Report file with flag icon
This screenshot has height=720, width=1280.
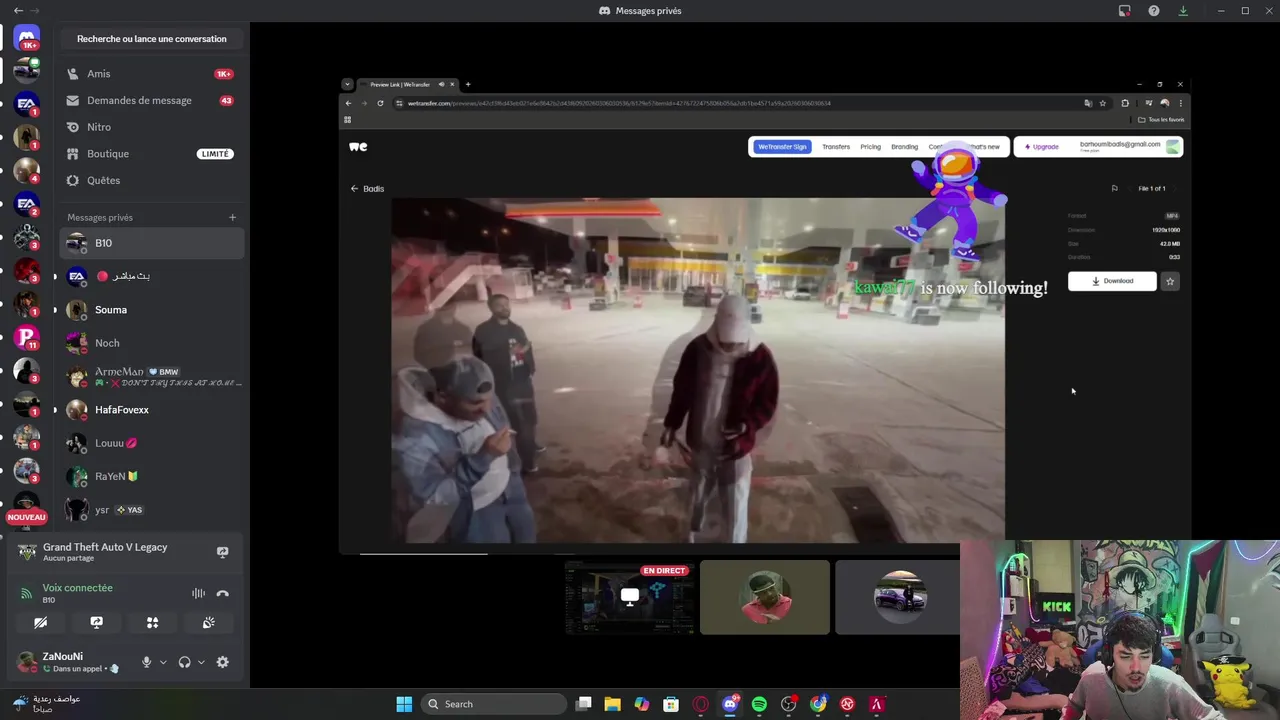click(x=1114, y=188)
